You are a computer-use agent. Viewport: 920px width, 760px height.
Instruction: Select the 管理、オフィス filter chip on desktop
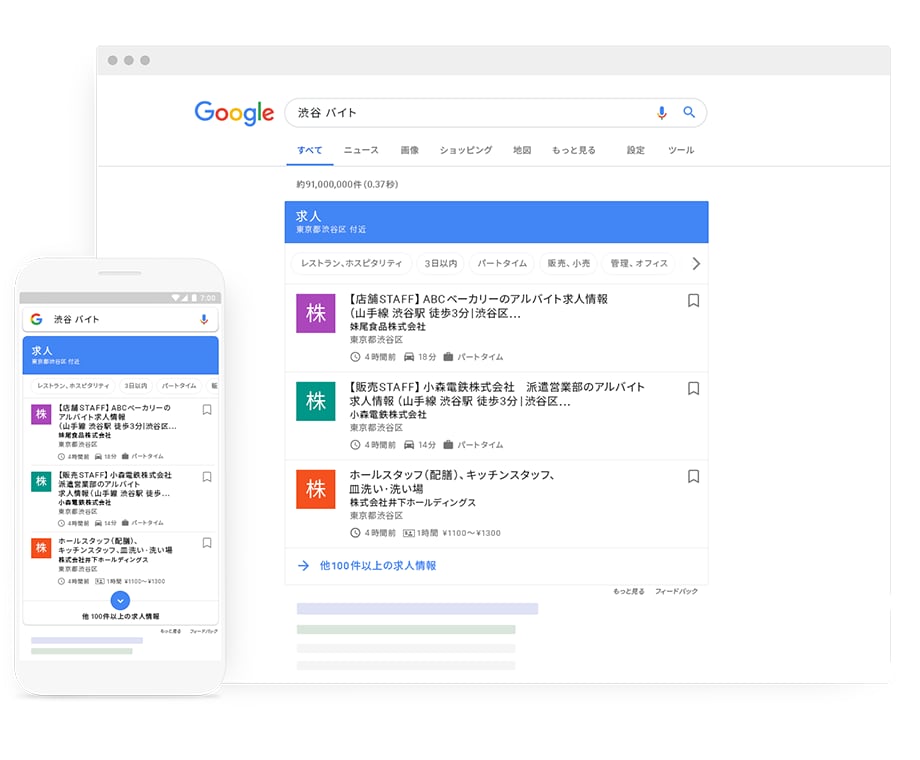pos(639,264)
